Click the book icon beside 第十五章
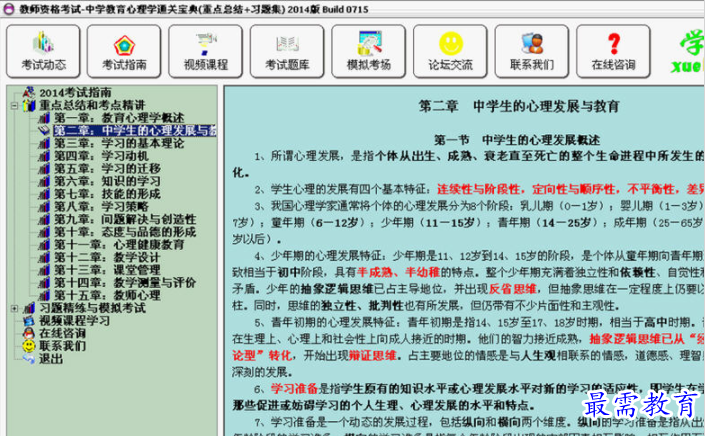 point(44,295)
